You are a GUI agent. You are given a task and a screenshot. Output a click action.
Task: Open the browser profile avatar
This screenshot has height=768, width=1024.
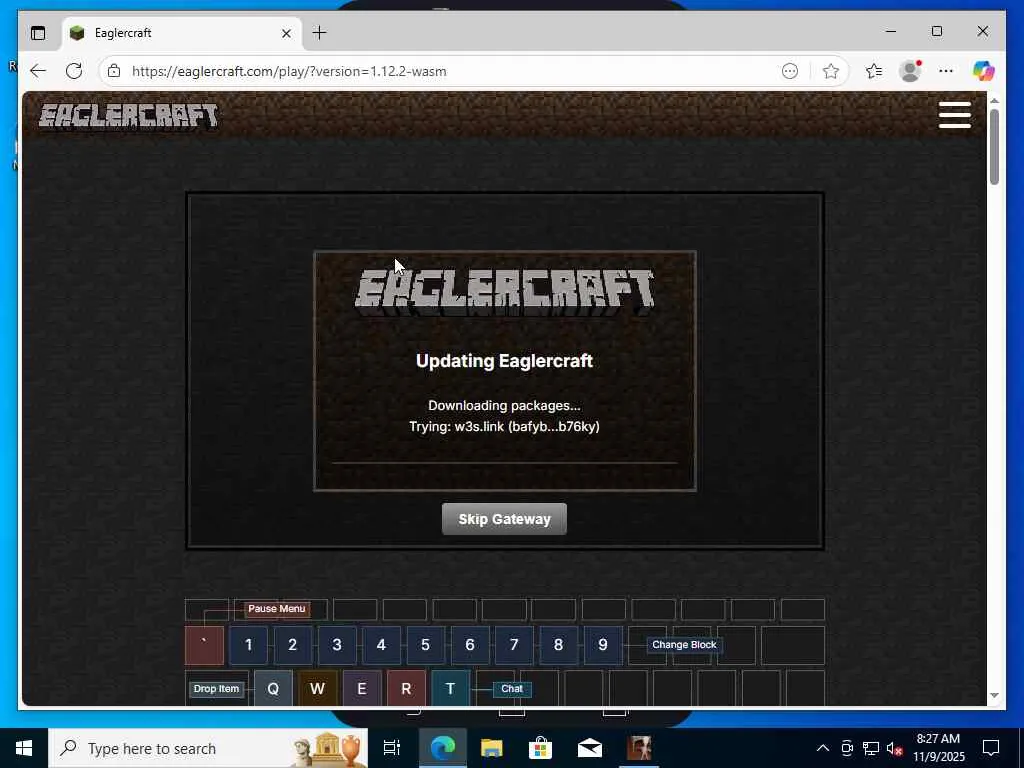[910, 71]
